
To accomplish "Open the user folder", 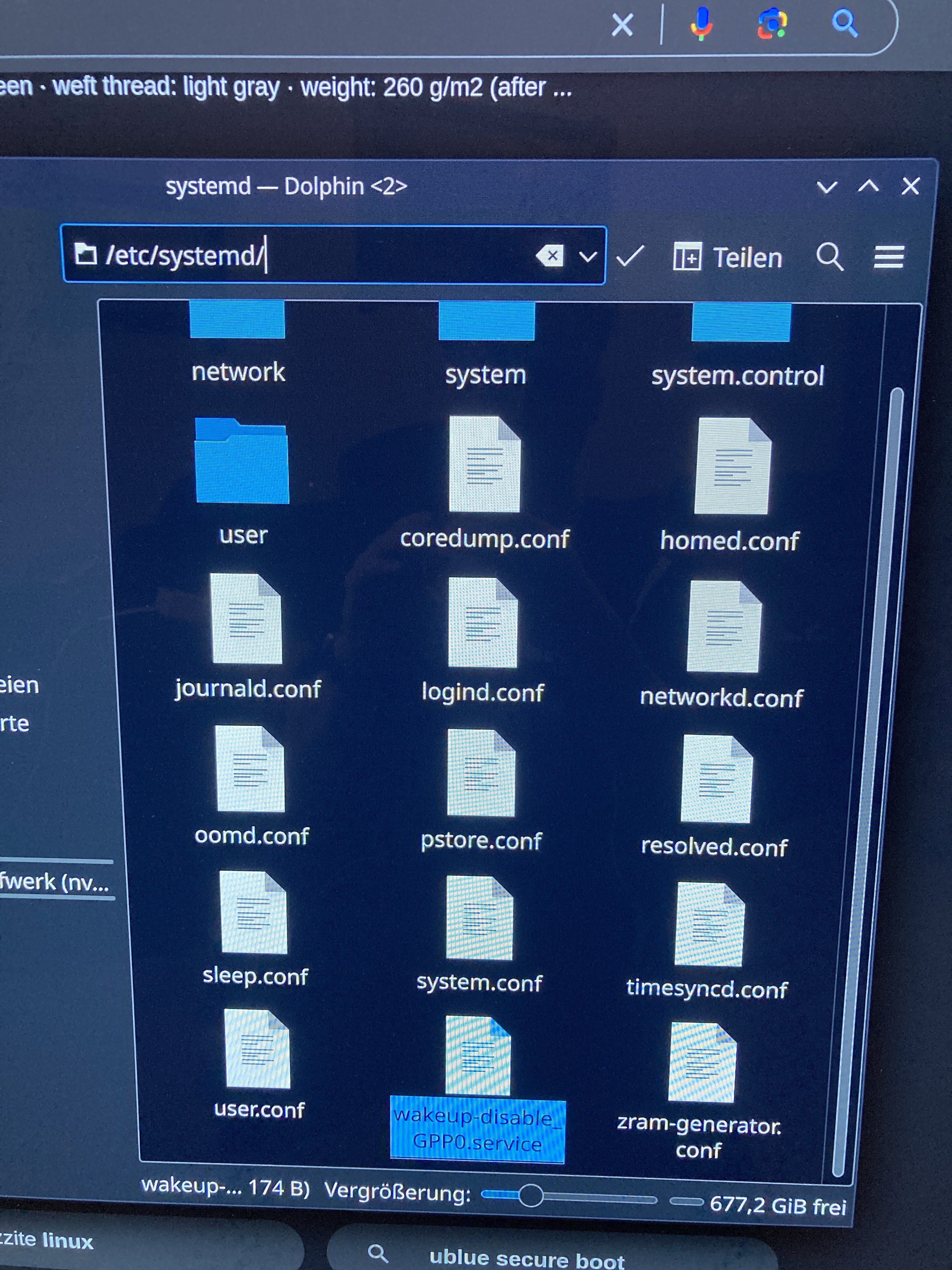I will (242, 462).
